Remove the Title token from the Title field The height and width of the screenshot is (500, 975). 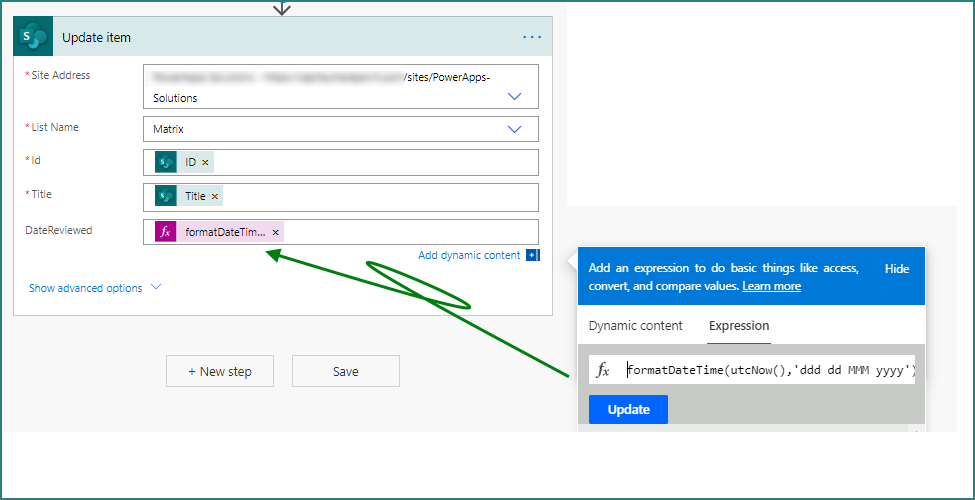pyautogui.click(x=215, y=197)
